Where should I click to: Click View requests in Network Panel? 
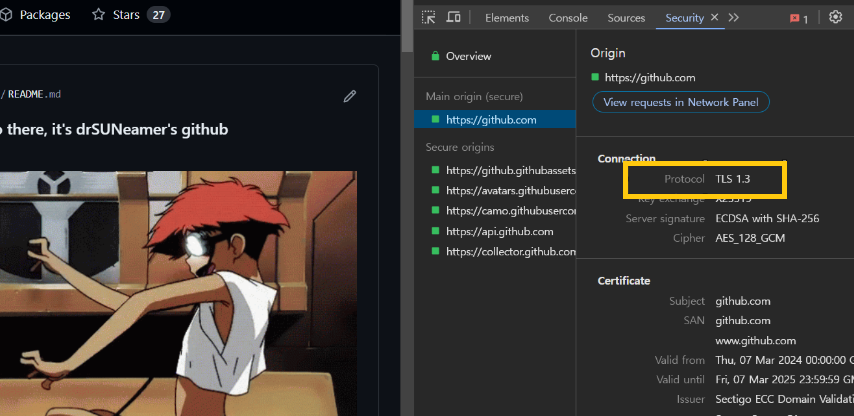pos(681,102)
